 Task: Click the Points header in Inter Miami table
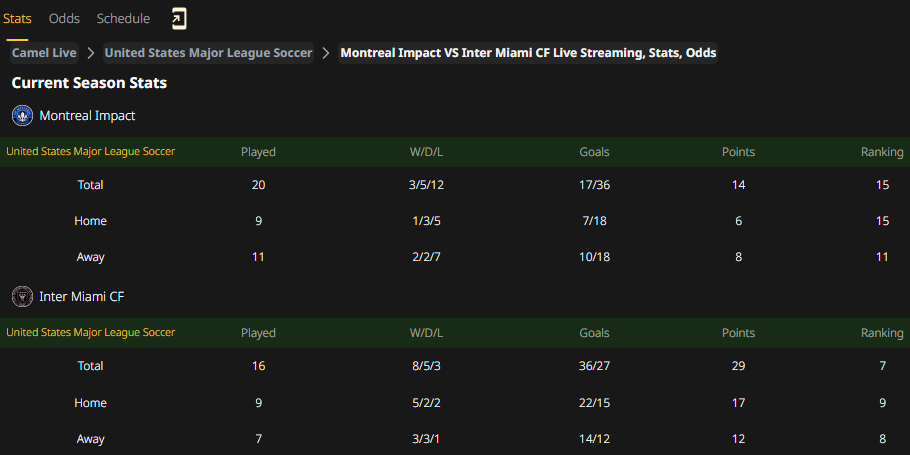[738, 333]
